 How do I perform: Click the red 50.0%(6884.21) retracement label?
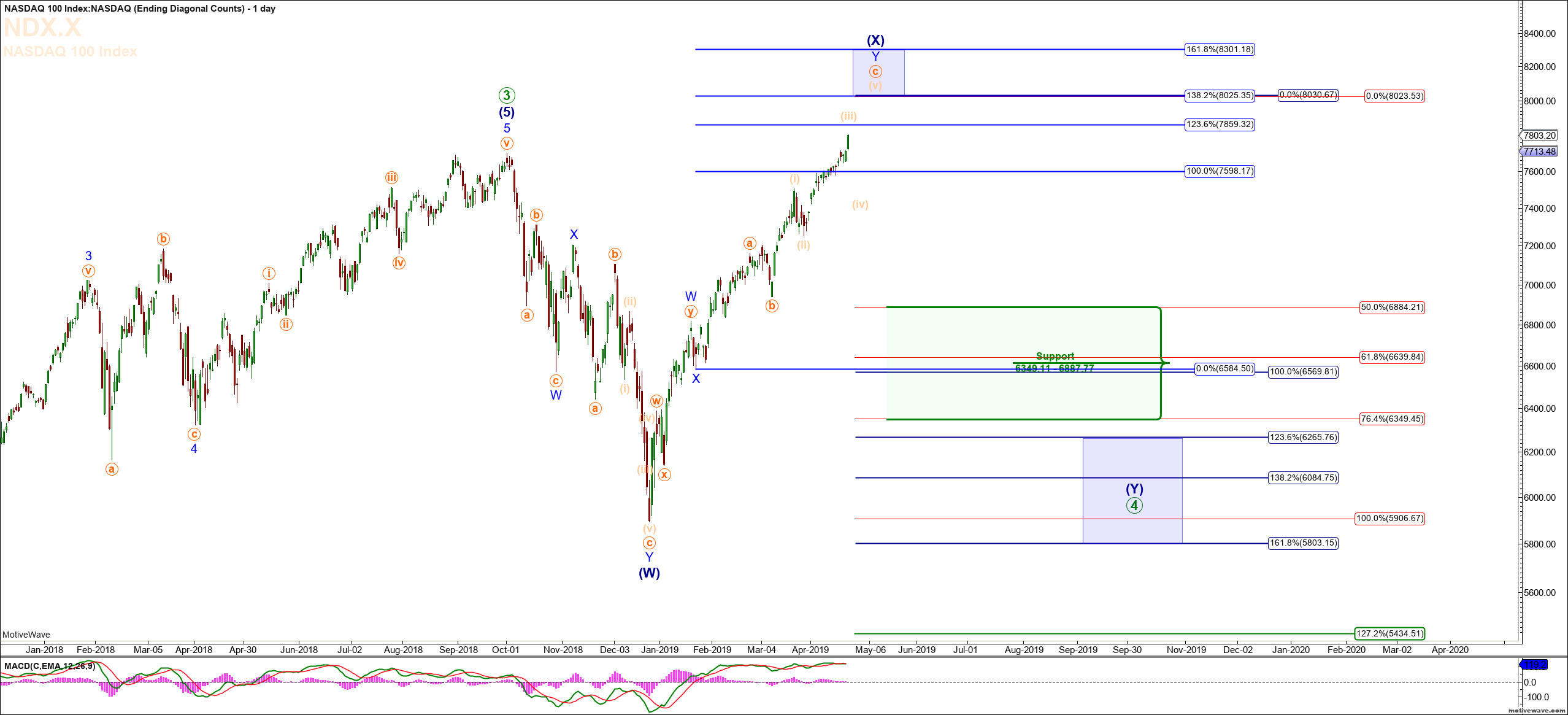pyautogui.click(x=1392, y=307)
